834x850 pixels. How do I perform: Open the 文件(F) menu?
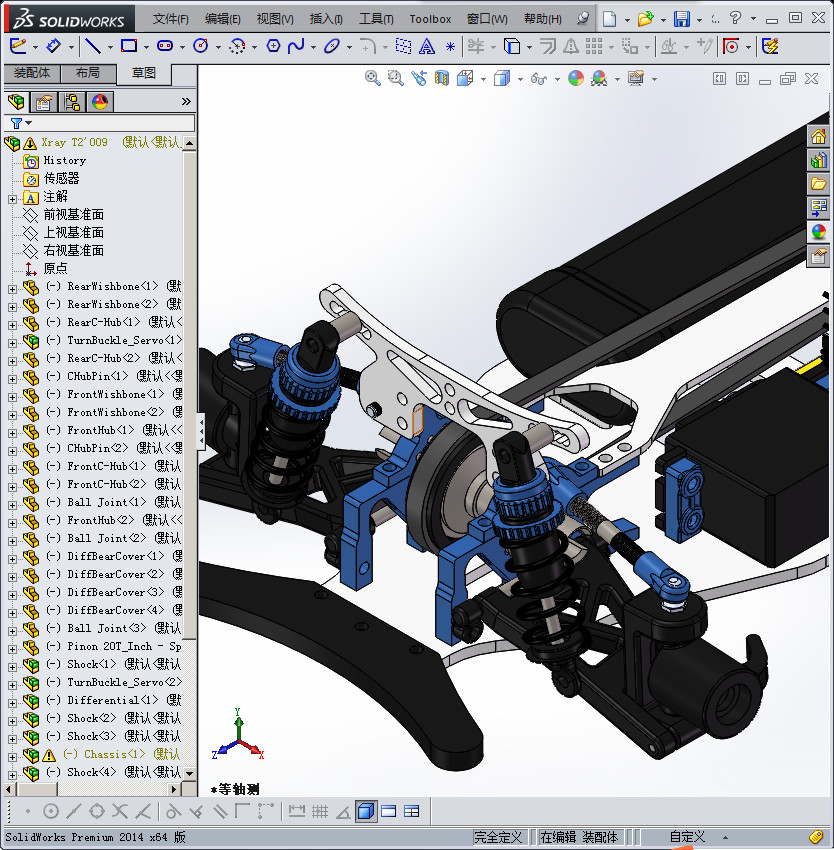[170, 19]
